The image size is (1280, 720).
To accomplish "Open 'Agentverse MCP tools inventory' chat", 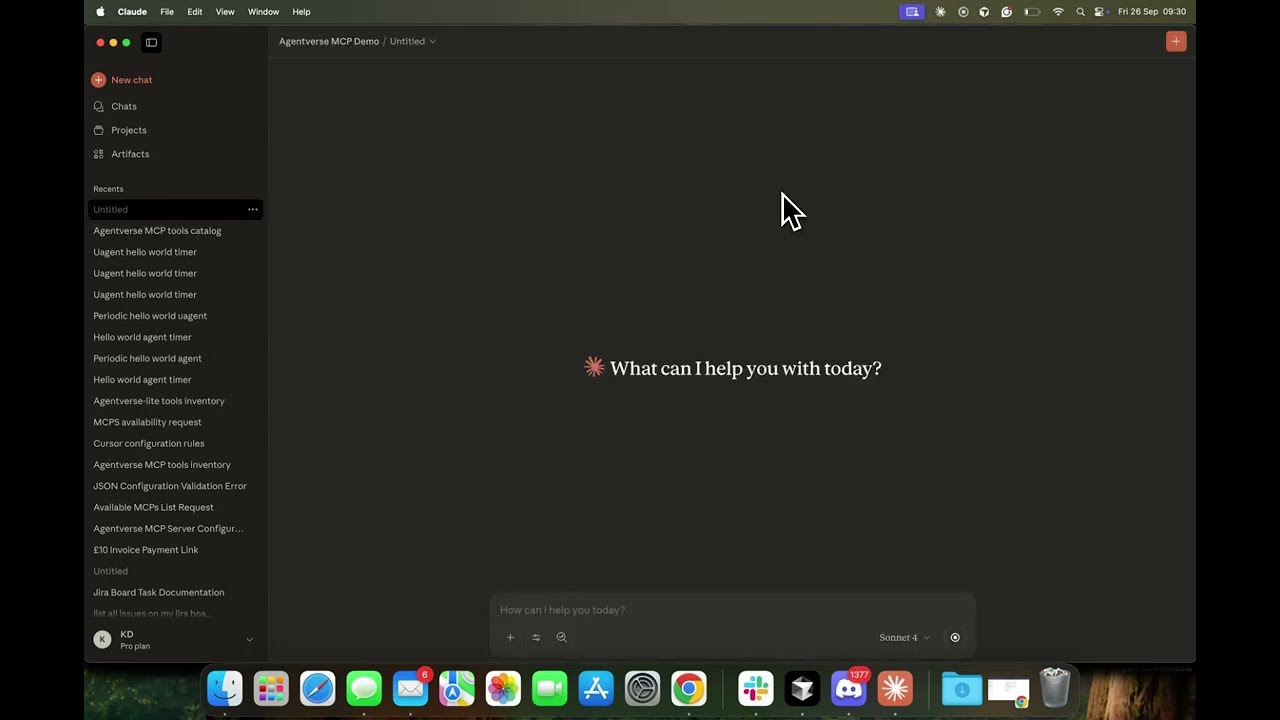I will (162, 465).
